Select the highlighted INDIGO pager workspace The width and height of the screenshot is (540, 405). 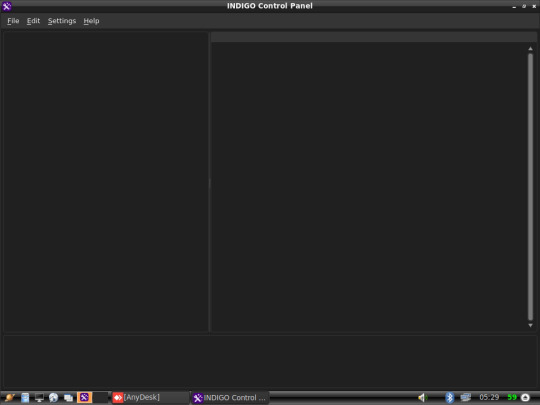coord(84,397)
